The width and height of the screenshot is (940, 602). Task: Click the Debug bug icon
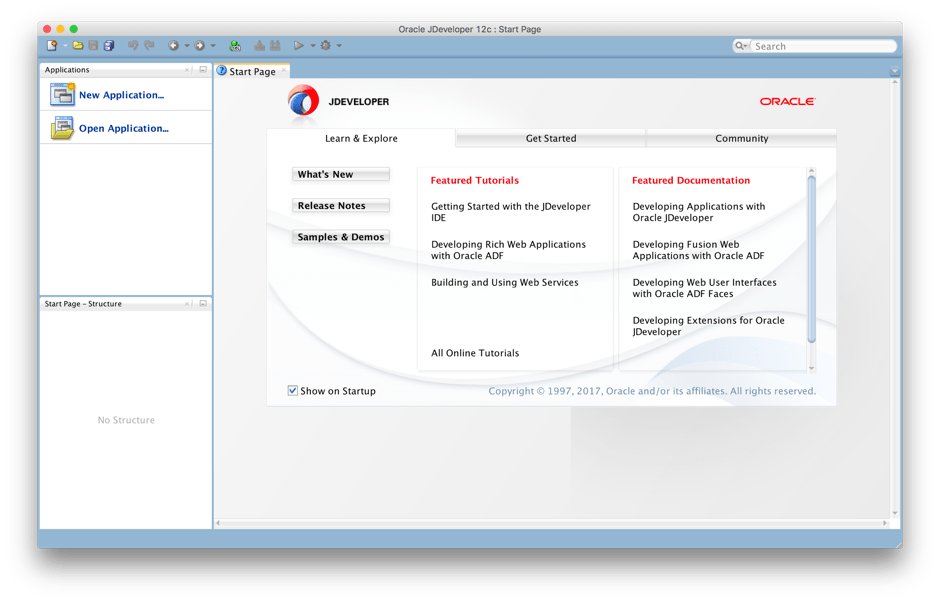tap(326, 46)
